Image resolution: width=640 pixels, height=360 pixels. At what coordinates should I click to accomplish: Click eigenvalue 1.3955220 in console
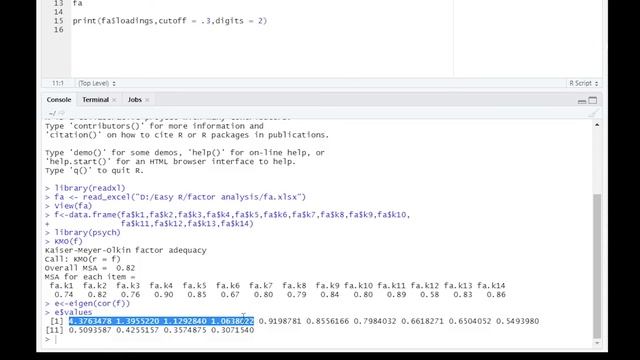(x=138, y=321)
